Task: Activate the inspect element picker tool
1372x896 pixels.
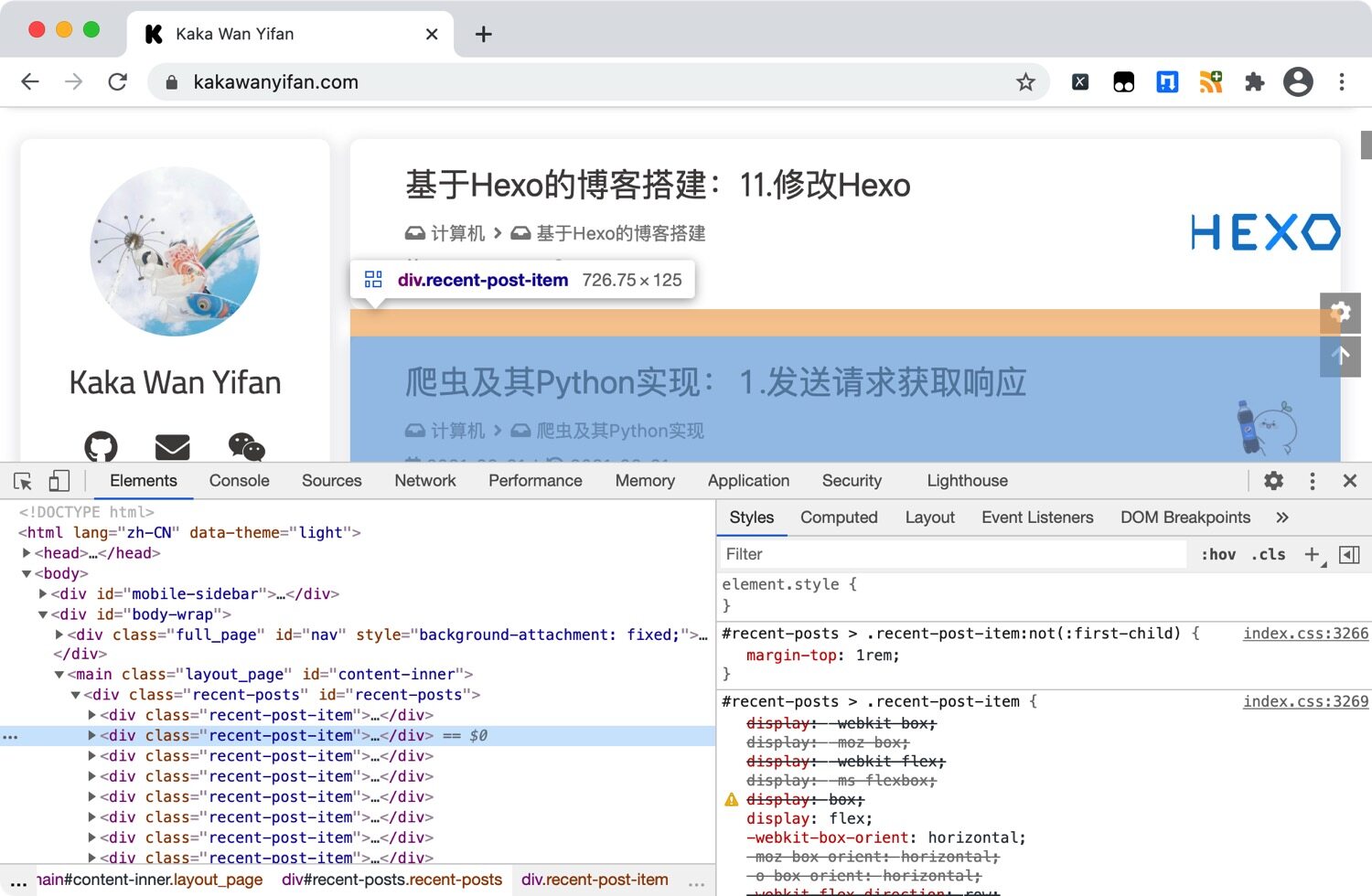Action: click(x=23, y=481)
